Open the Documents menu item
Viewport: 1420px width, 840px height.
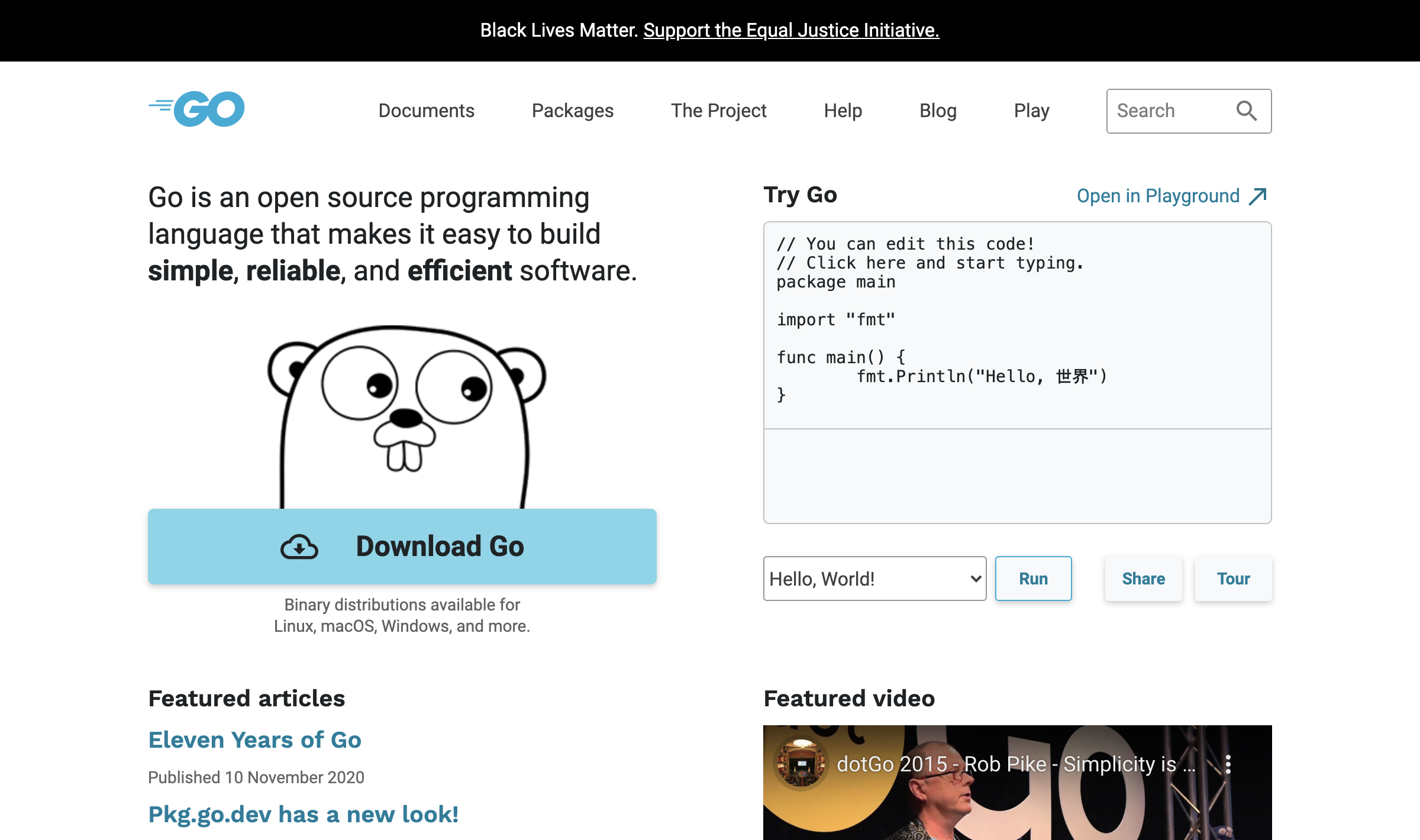coord(426,111)
